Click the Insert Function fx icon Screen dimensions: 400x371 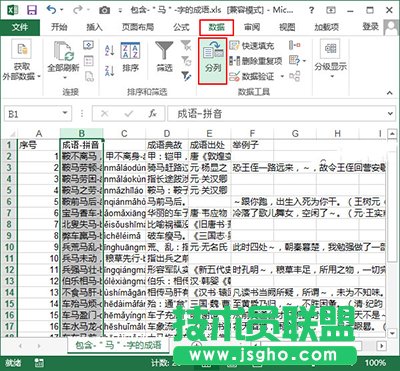(x=153, y=114)
